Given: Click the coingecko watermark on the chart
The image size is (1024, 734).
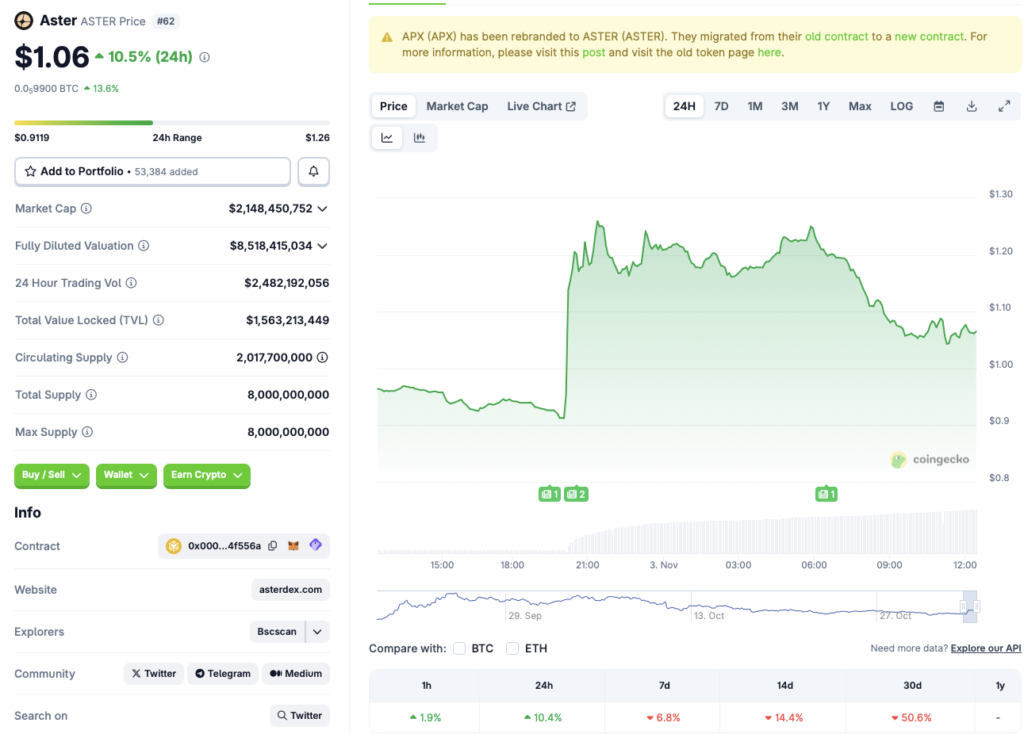Looking at the screenshot, I should (930, 460).
